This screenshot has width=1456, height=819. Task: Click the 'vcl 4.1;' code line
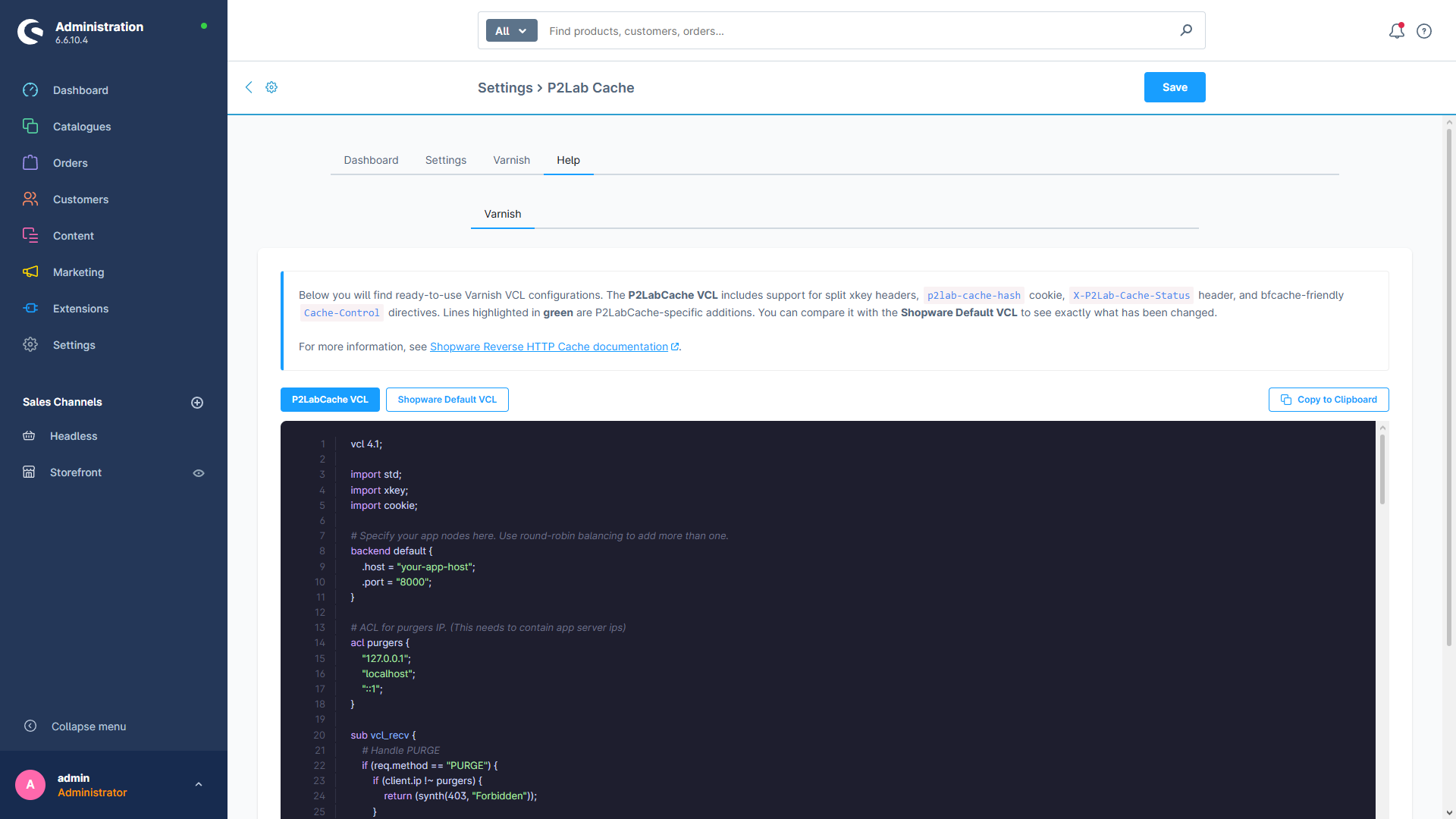[x=366, y=444]
